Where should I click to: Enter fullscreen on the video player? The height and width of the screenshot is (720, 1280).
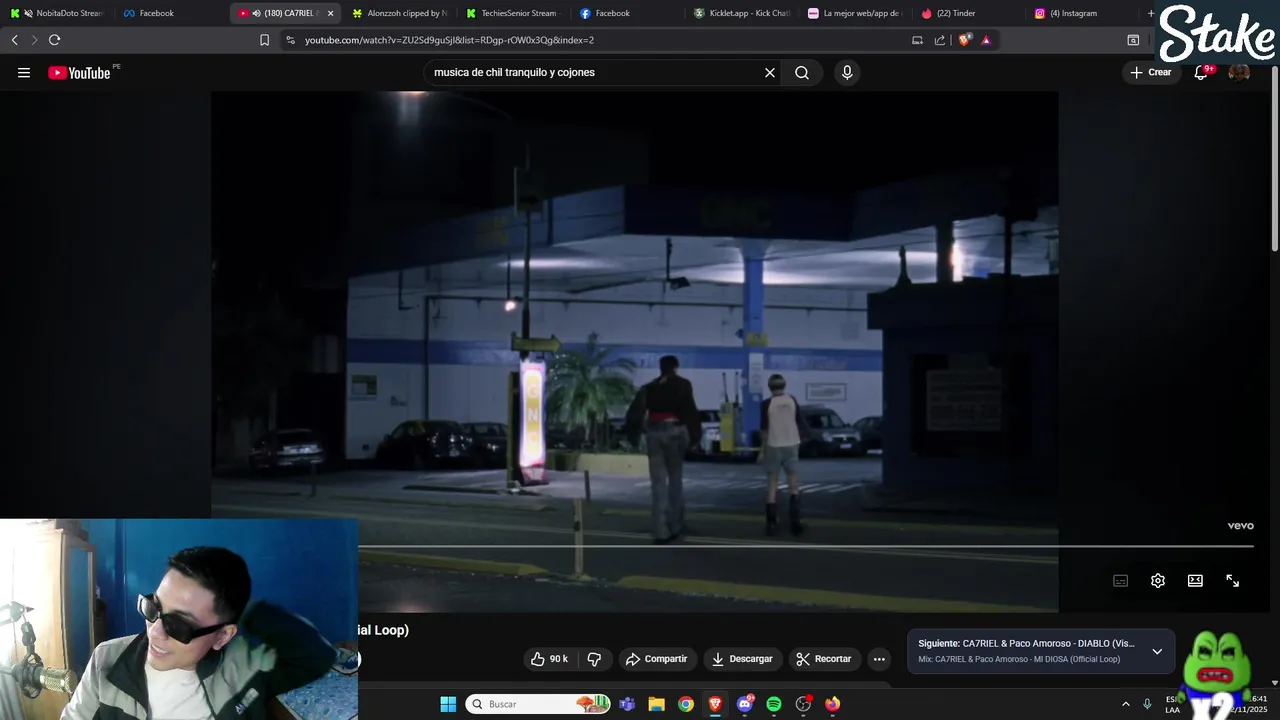coord(1233,581)
